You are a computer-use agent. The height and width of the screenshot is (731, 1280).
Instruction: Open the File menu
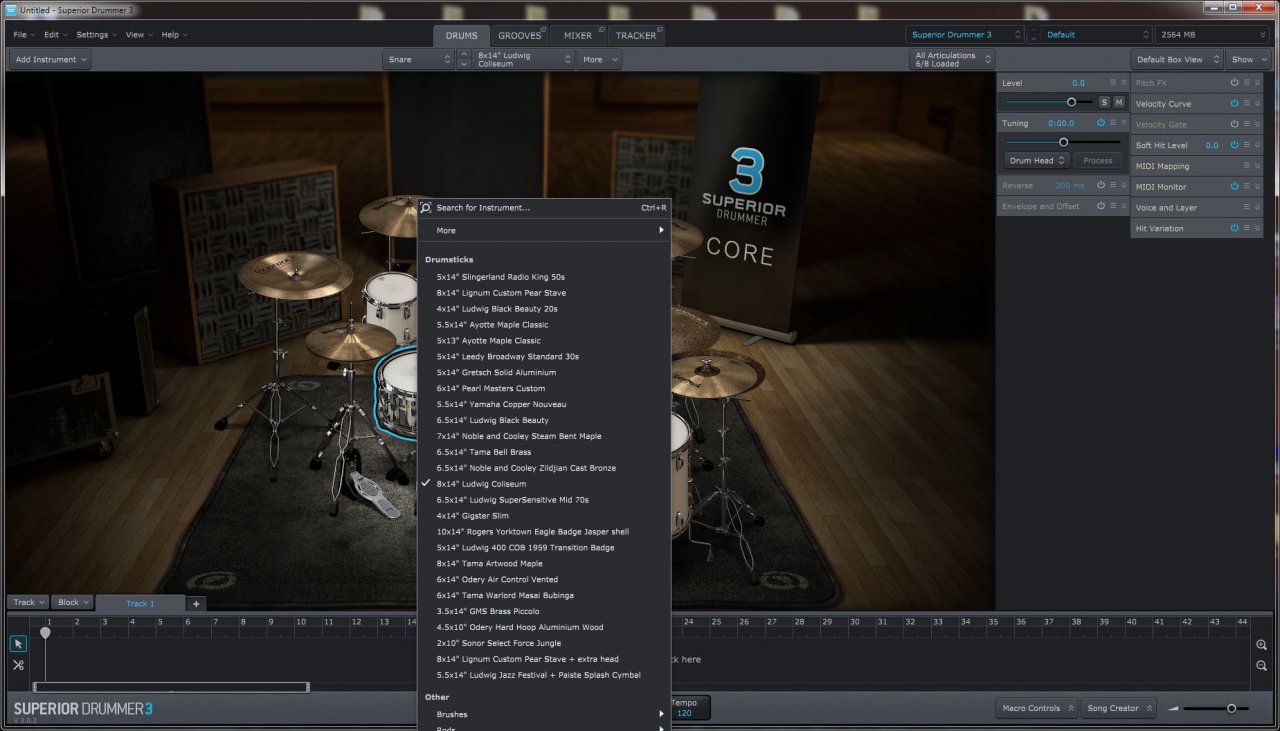pyautogui.click(x=24, y=34)
